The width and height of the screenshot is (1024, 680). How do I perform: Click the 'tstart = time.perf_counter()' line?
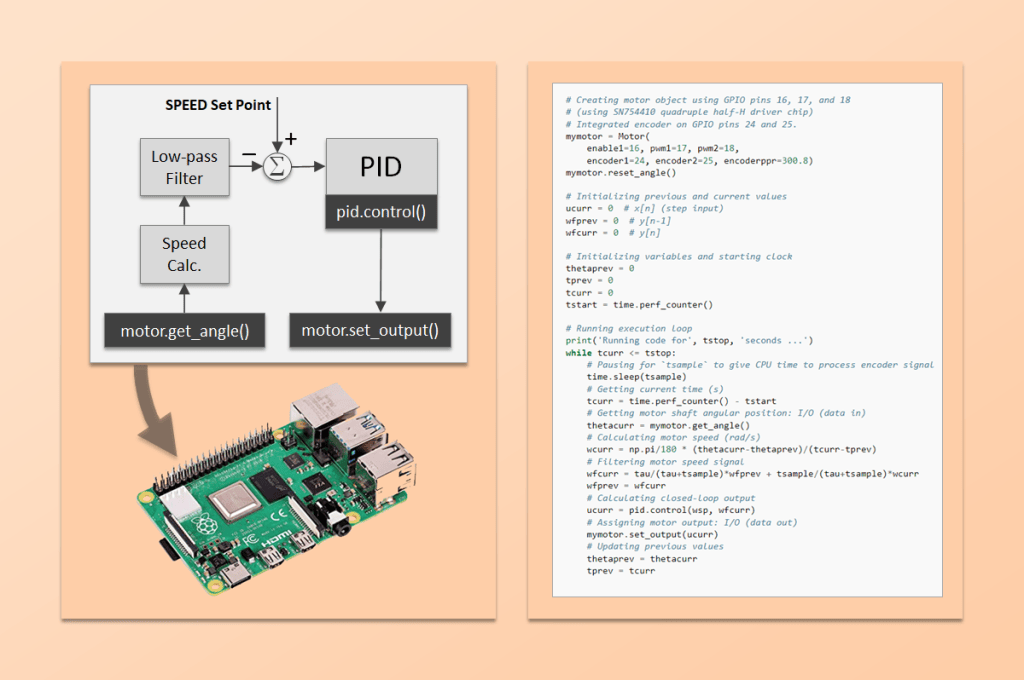[x=639, y=304]
